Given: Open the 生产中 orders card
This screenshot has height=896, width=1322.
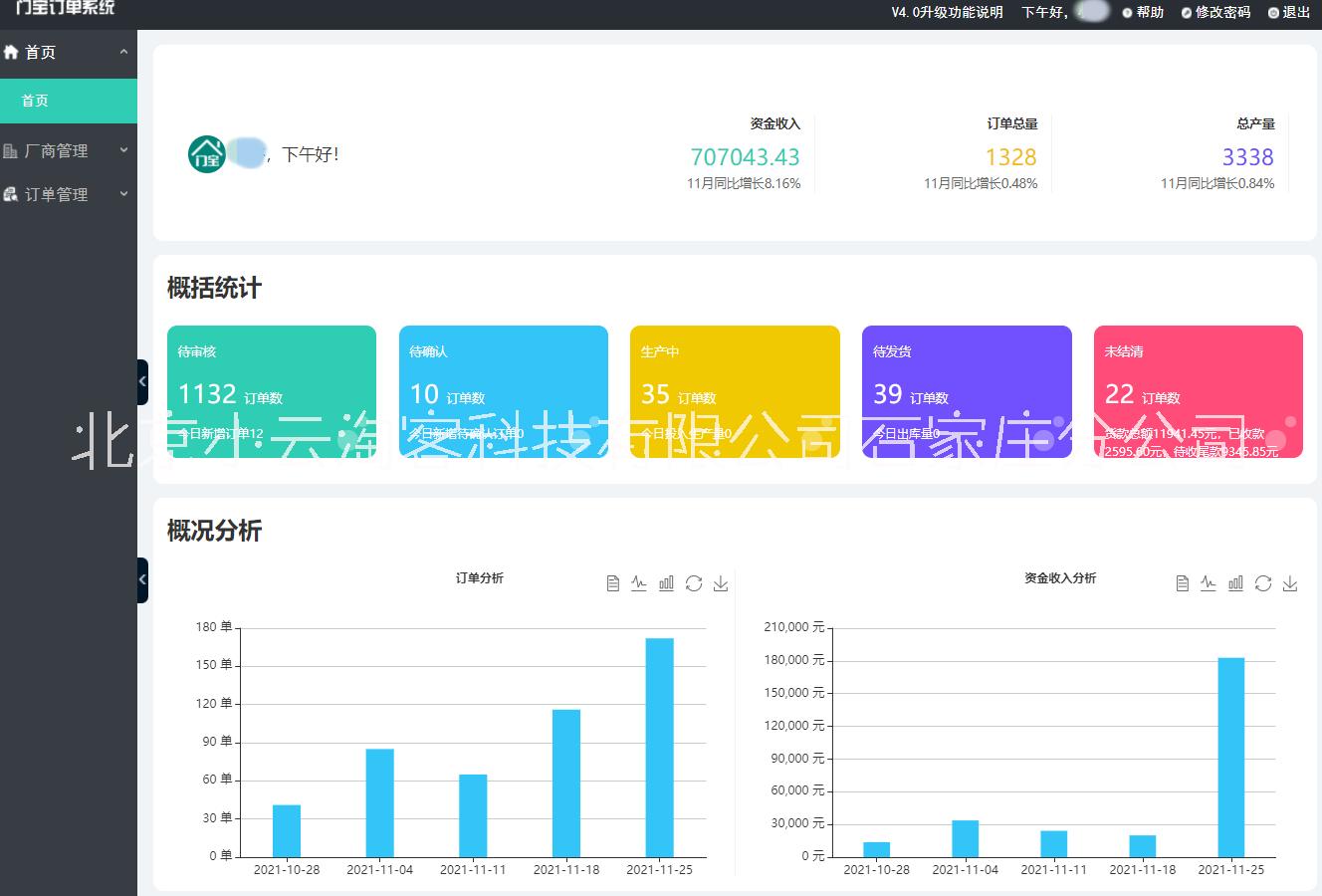Looking at the screenshot, I should pos(735,391).
